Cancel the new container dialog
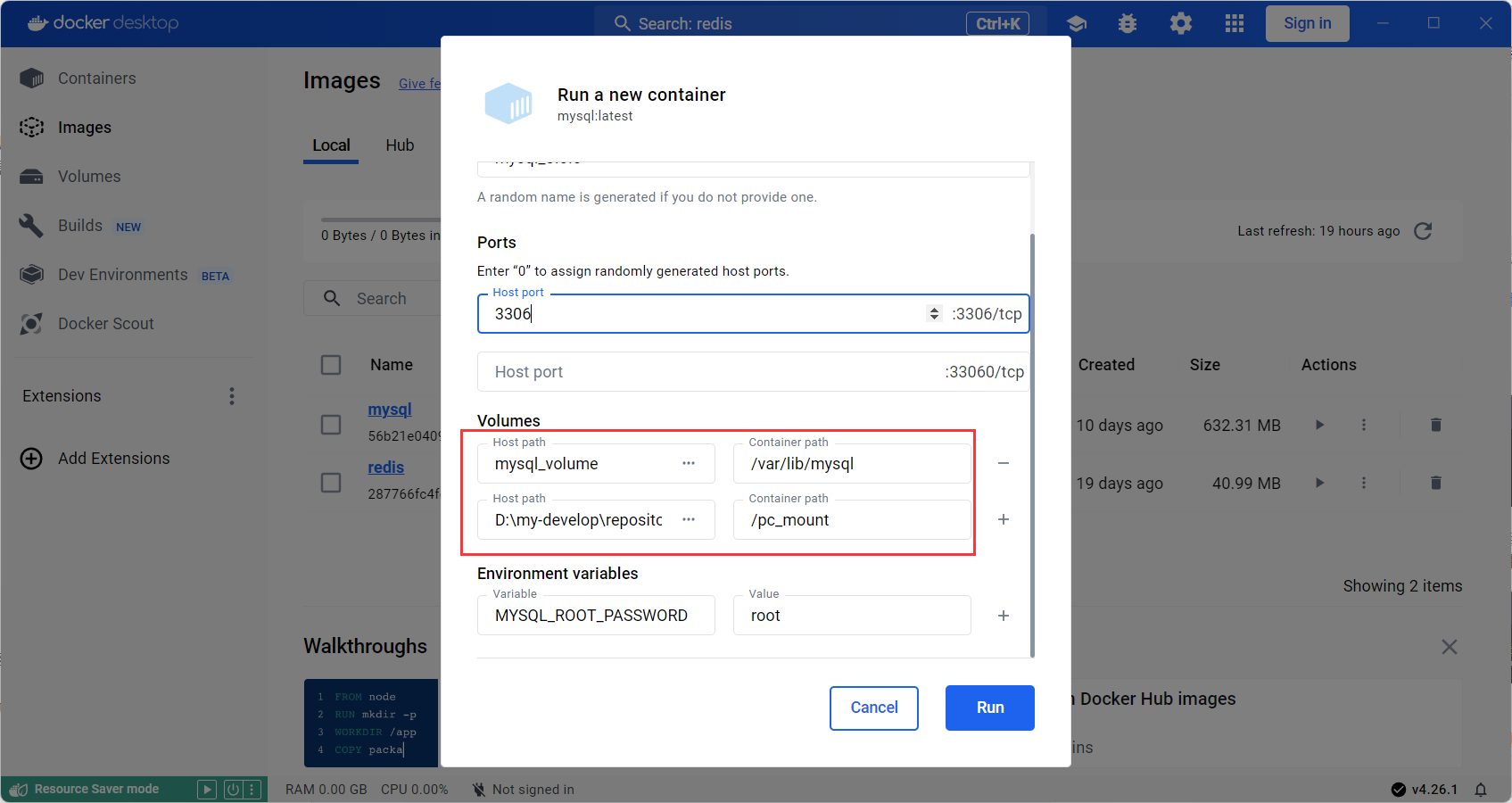Screen dimensions: 1512x803 [874, 708]
